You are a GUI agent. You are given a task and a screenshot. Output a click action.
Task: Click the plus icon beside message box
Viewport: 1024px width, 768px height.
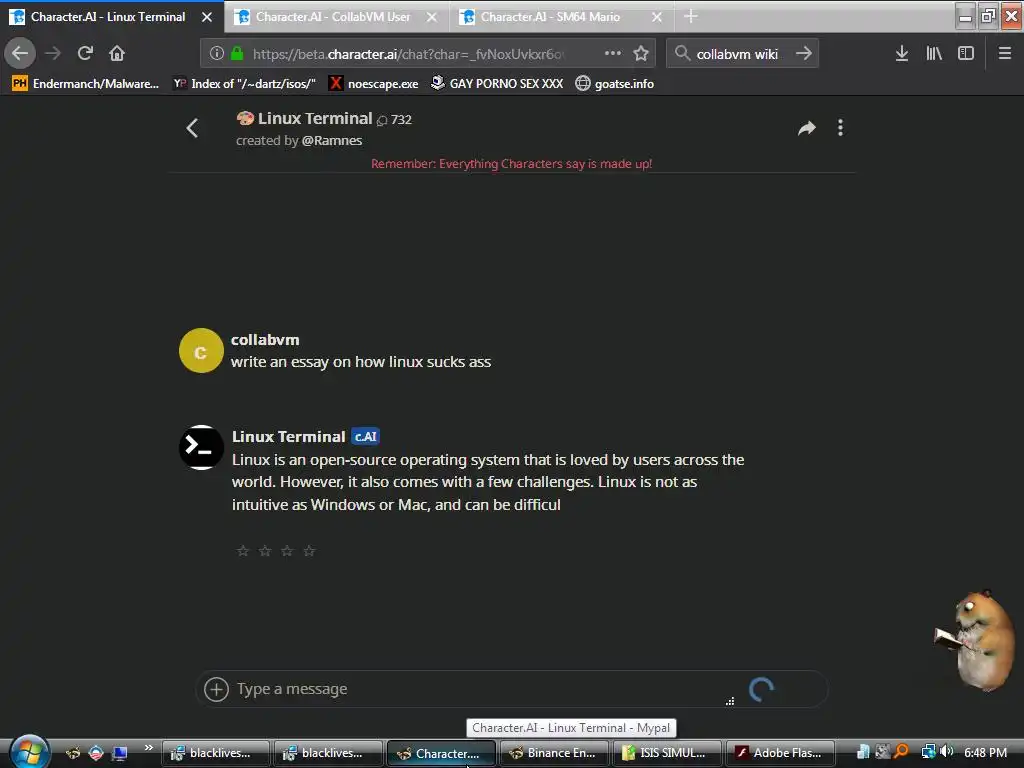(216, 689)
